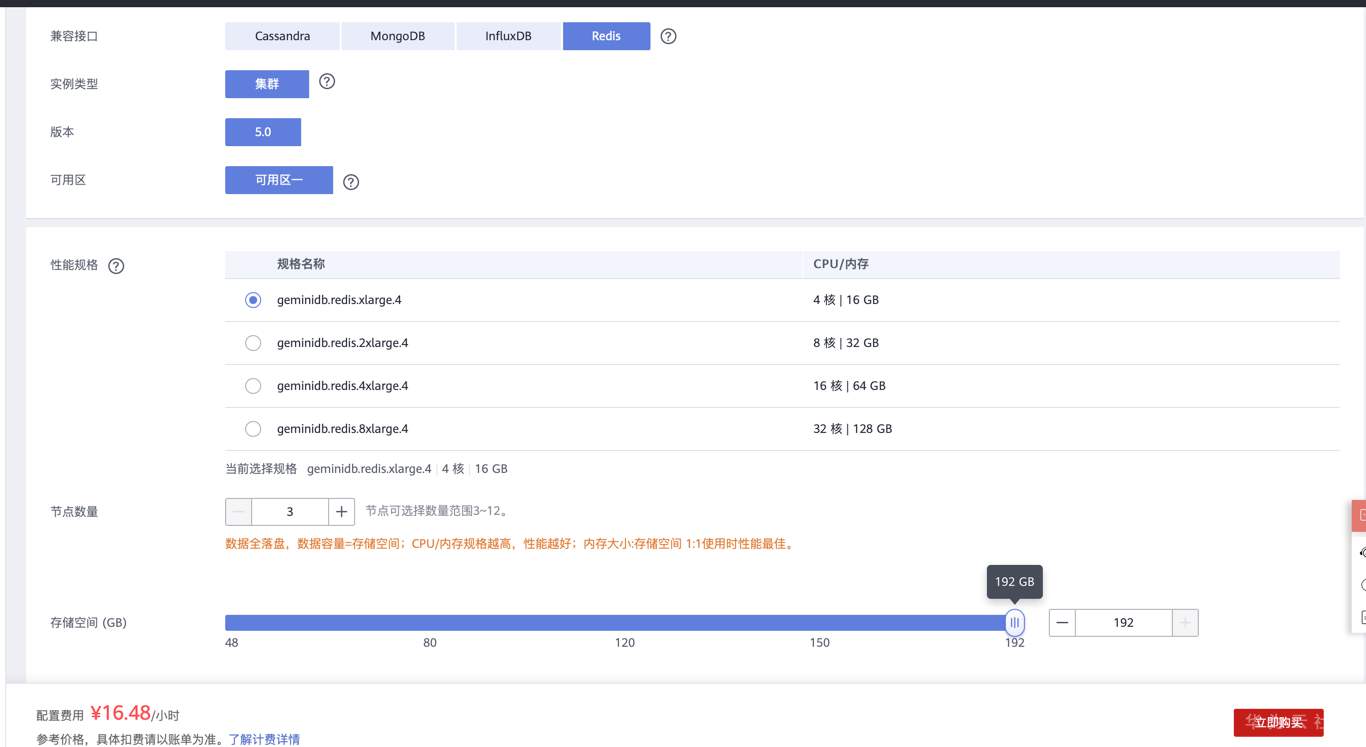Click 立即购买 buy now button

pos(1278,722)
